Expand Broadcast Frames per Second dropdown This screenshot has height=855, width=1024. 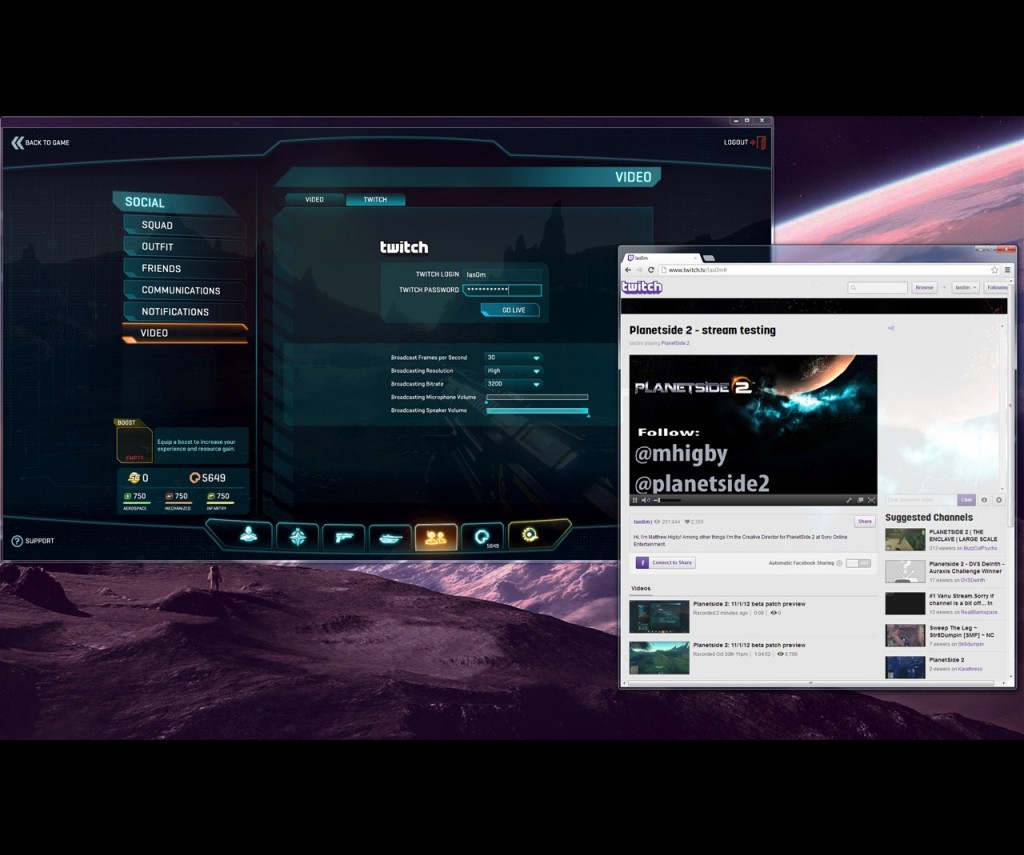coord(513,357)
